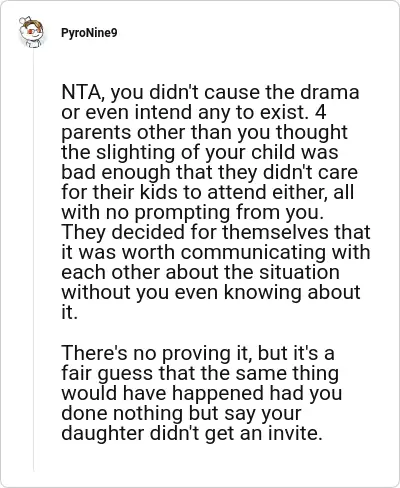The width and height of the screenshot is (400, 488).
Task: Open PyroNine9's Reddit avatar
Action: (31, 32)
